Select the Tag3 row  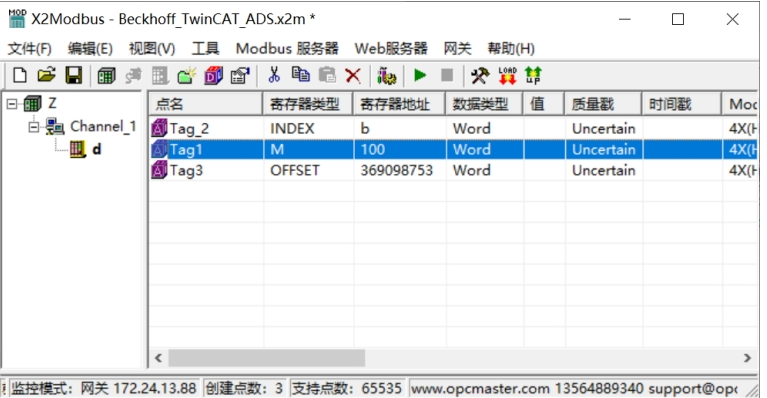point(452,170)
